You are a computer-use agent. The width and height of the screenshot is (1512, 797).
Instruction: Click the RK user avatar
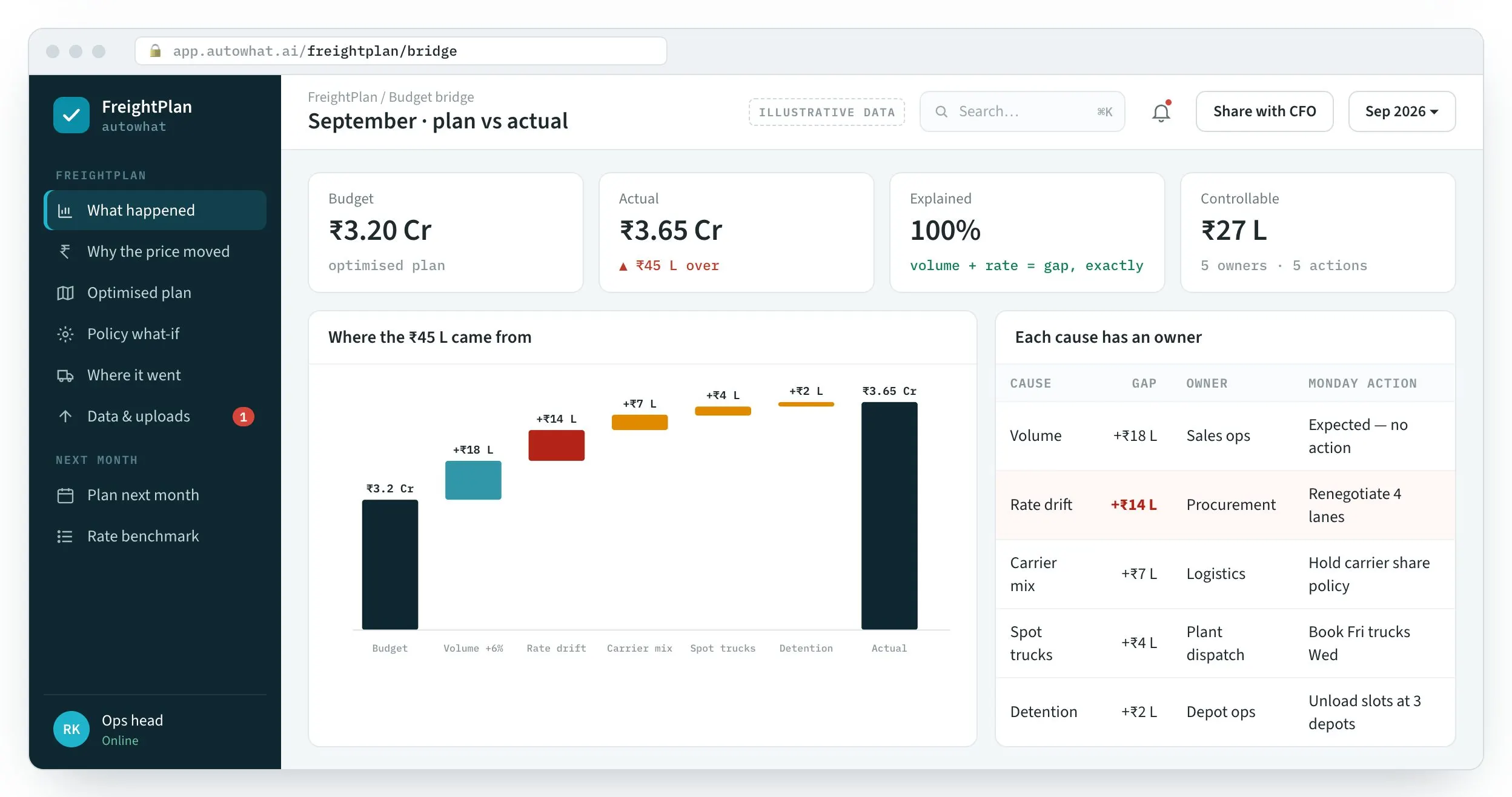click(71, 729)
